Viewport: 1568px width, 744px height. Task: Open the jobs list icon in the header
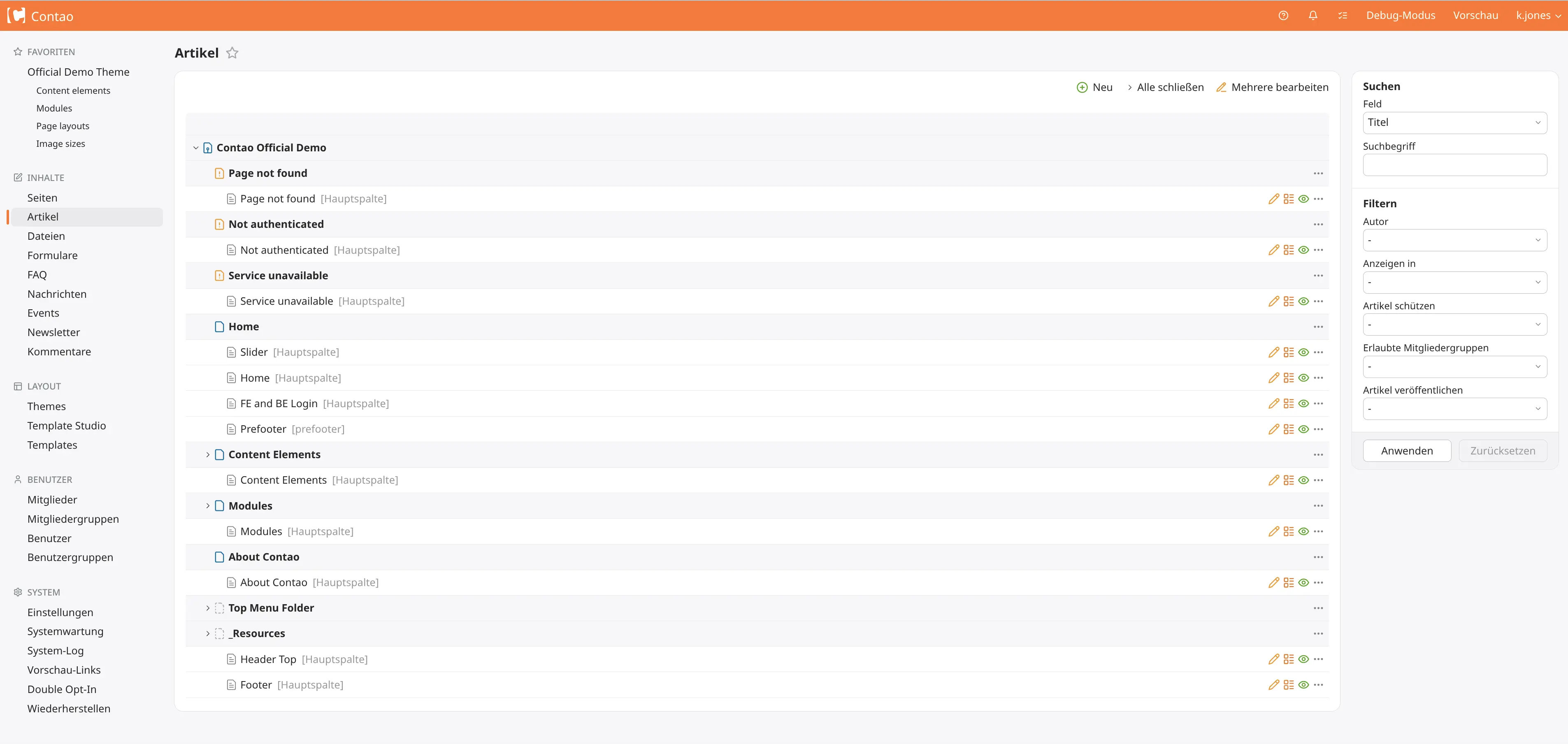tap(1343, 16)
